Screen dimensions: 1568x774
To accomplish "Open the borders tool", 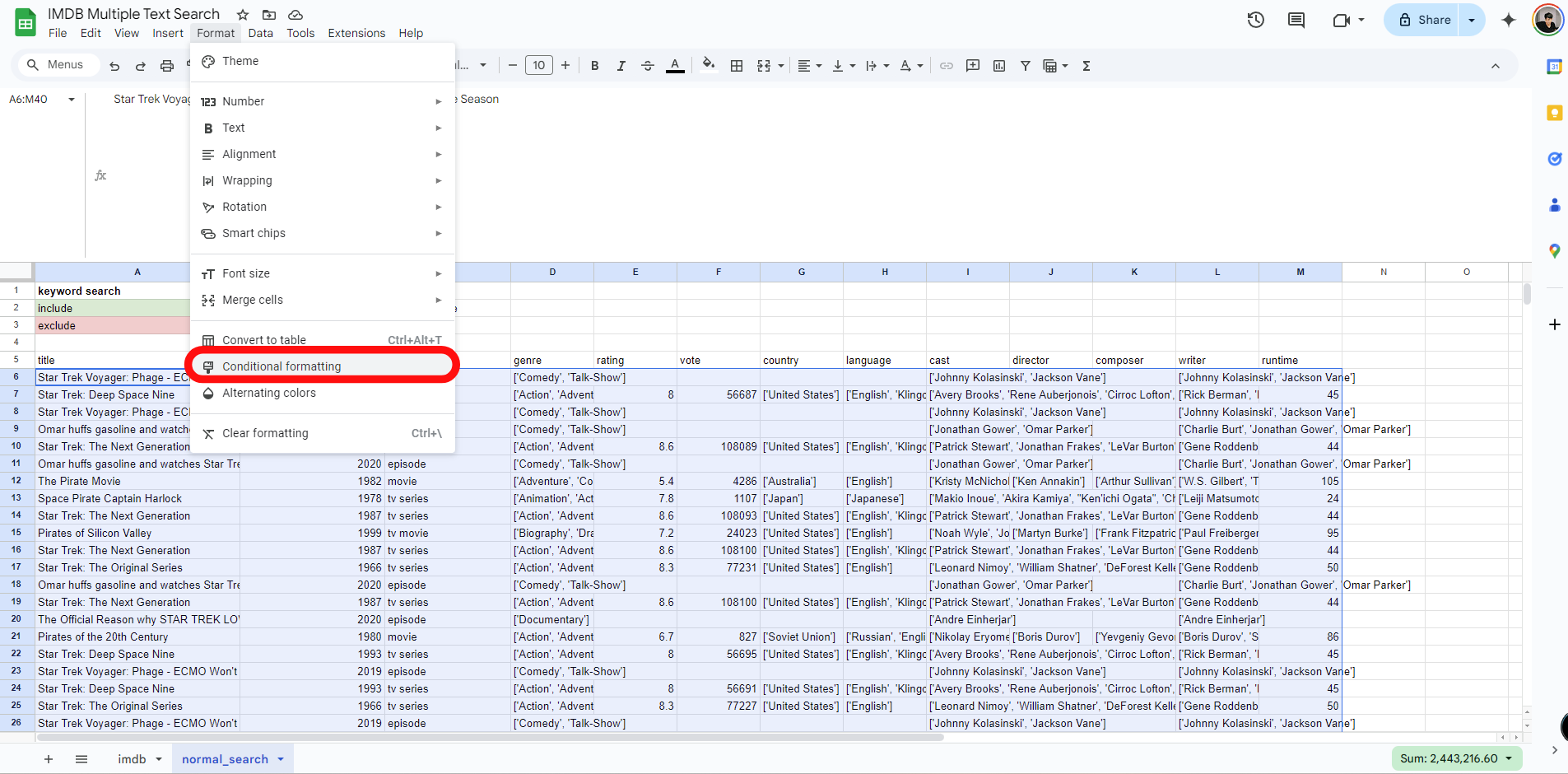I will pos(737,66).
